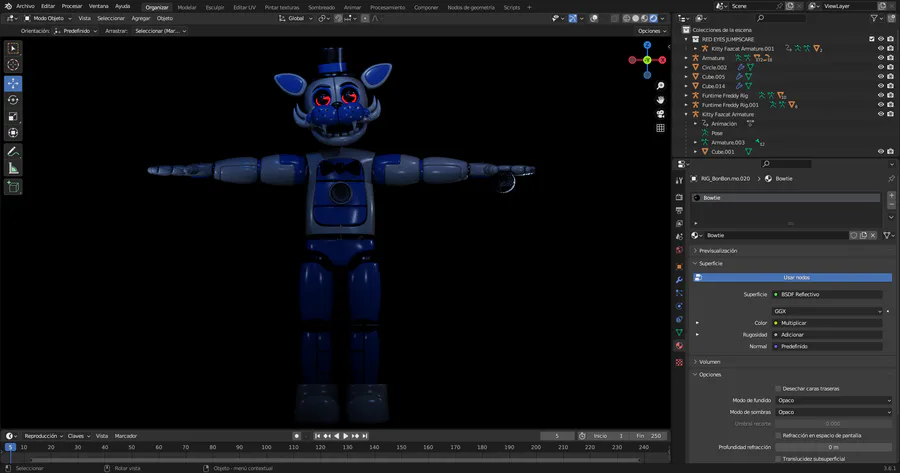Open the Texture properties checkered tab
The height and width of the screenshot is (473, 900).
(x=679, y=362)
